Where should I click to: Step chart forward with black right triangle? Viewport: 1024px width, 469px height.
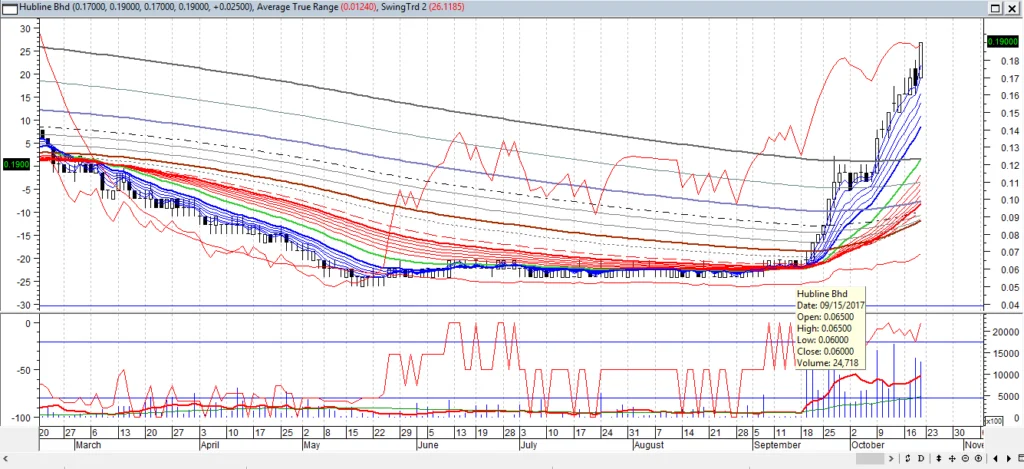point(1008,458)
